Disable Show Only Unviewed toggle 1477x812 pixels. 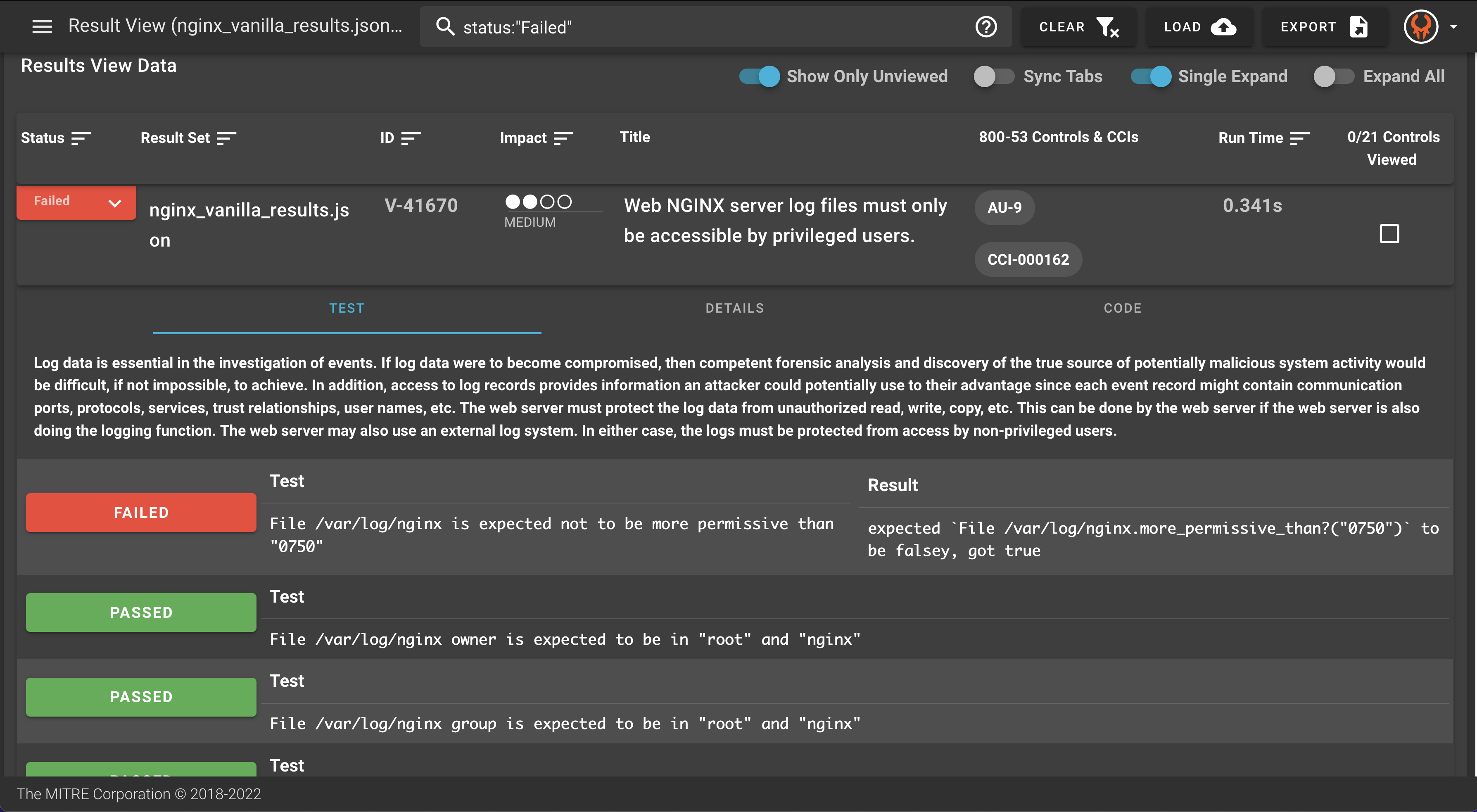coord(760,76)
